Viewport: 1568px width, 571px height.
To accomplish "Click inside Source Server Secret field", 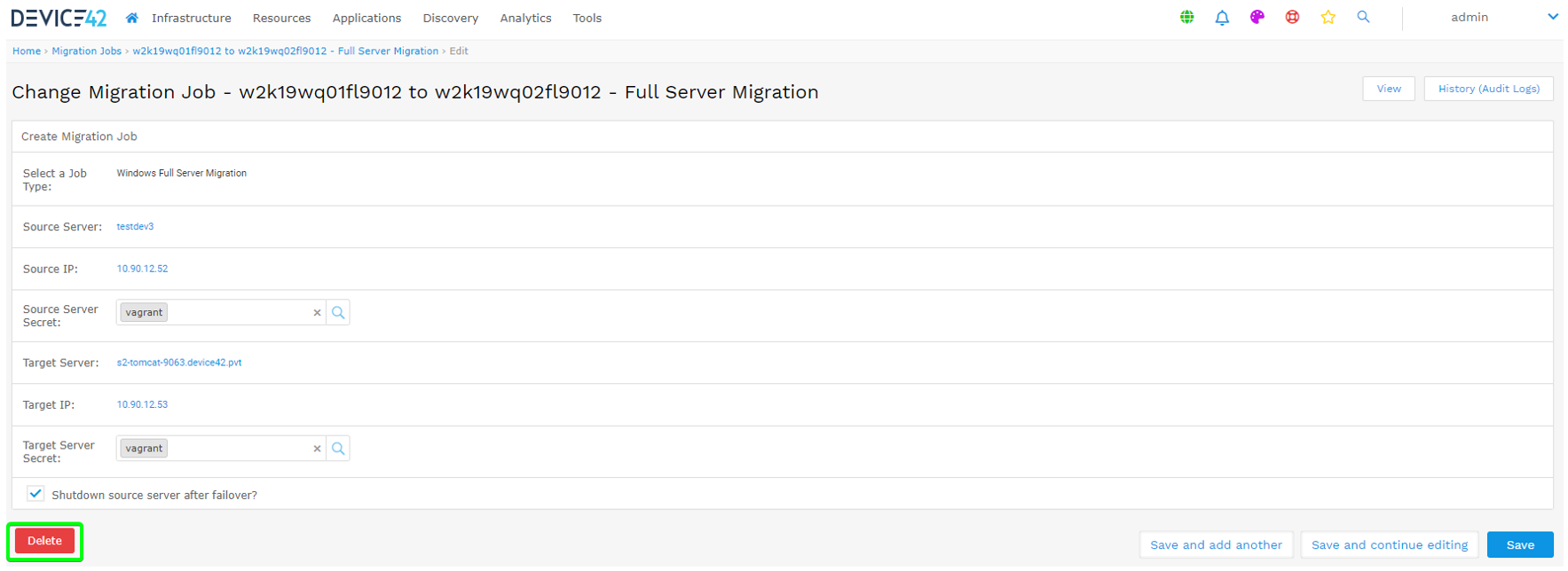I will click(x=238, y=313).
